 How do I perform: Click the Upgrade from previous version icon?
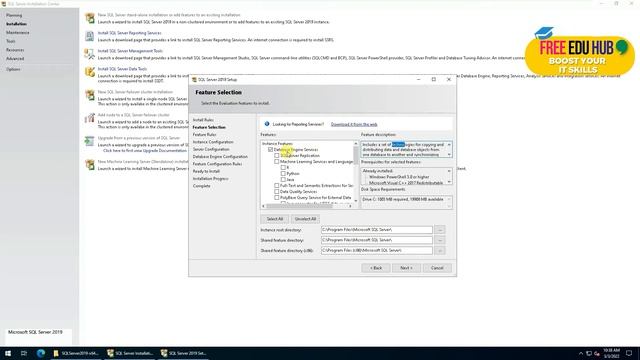pos(90,141)
